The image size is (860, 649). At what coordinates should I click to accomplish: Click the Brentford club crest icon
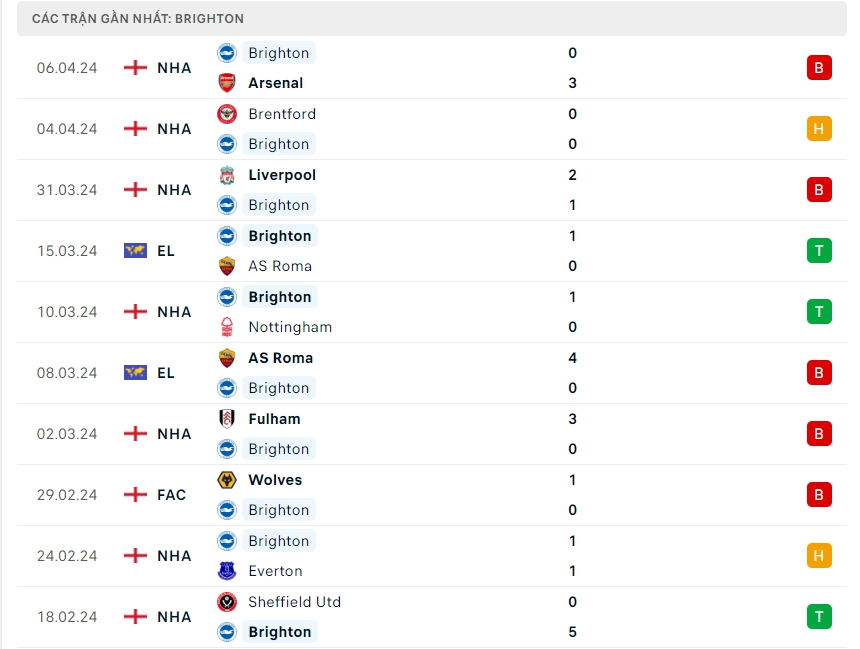click(227, 114)
